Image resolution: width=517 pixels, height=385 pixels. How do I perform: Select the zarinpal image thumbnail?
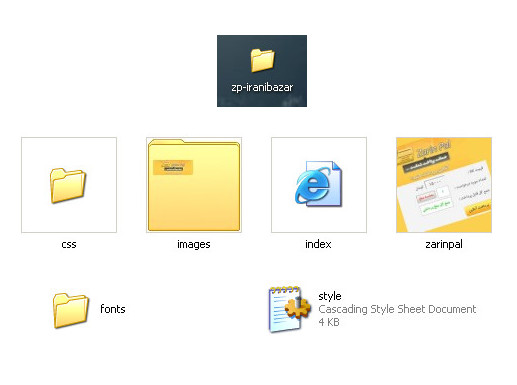(444, 185)
